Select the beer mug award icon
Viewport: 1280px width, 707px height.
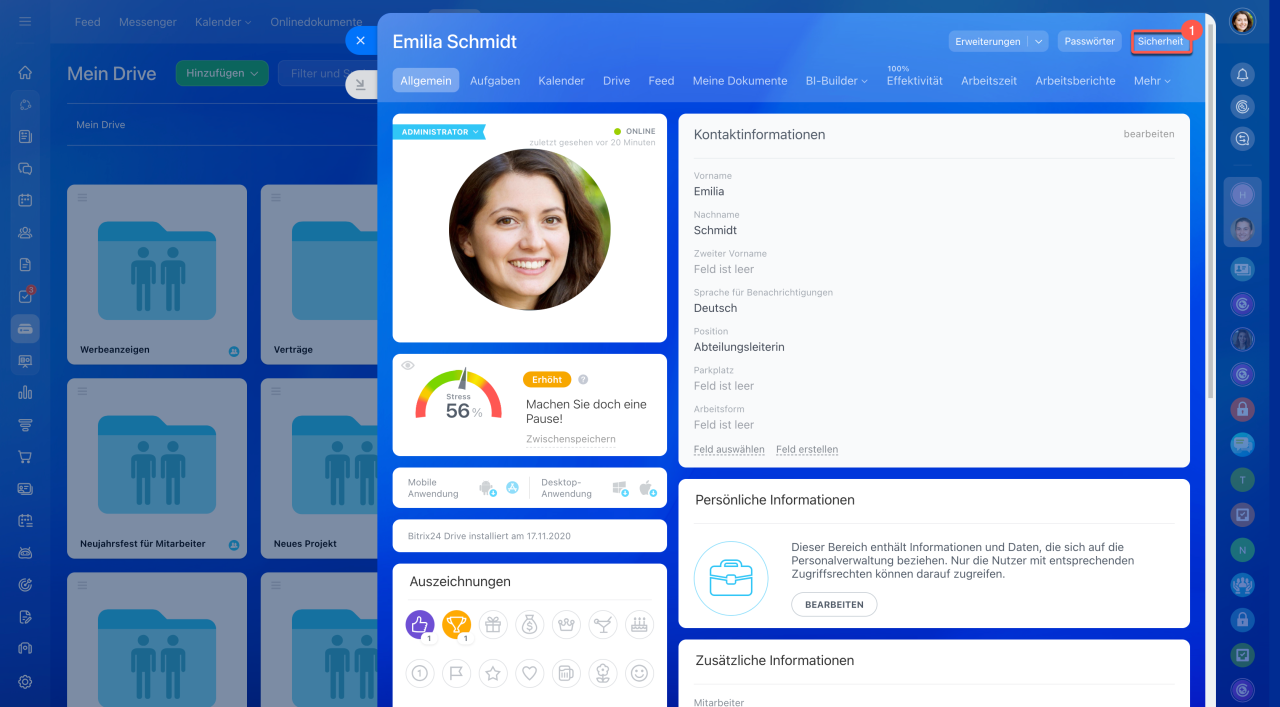pyautogui.click(x=566, y=673)
